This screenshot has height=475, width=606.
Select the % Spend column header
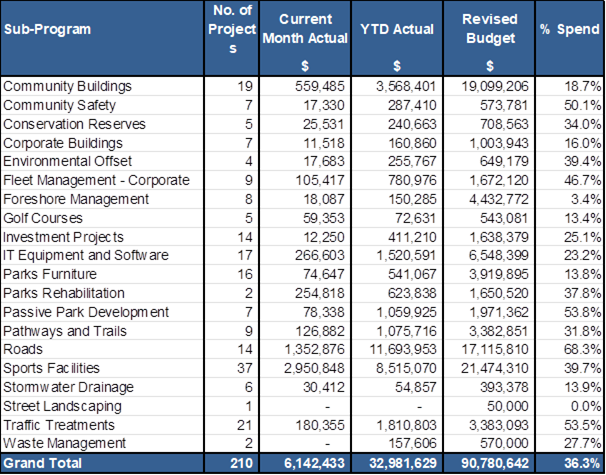point(571,29)
